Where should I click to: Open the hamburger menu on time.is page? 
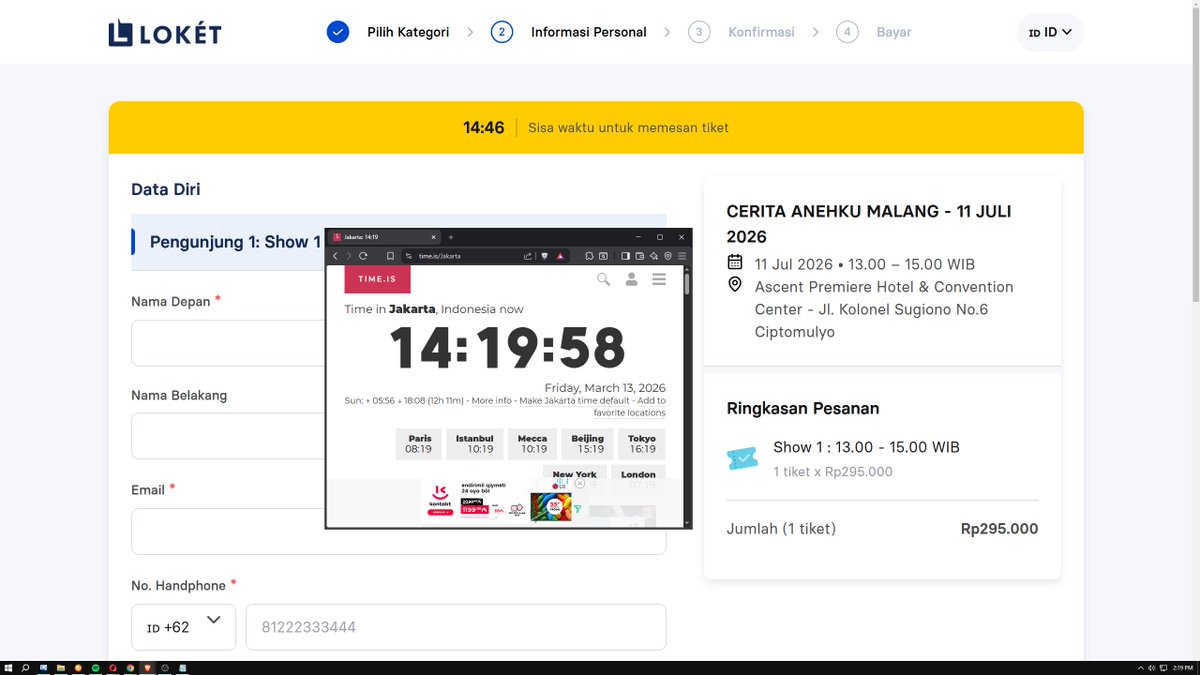659,279
